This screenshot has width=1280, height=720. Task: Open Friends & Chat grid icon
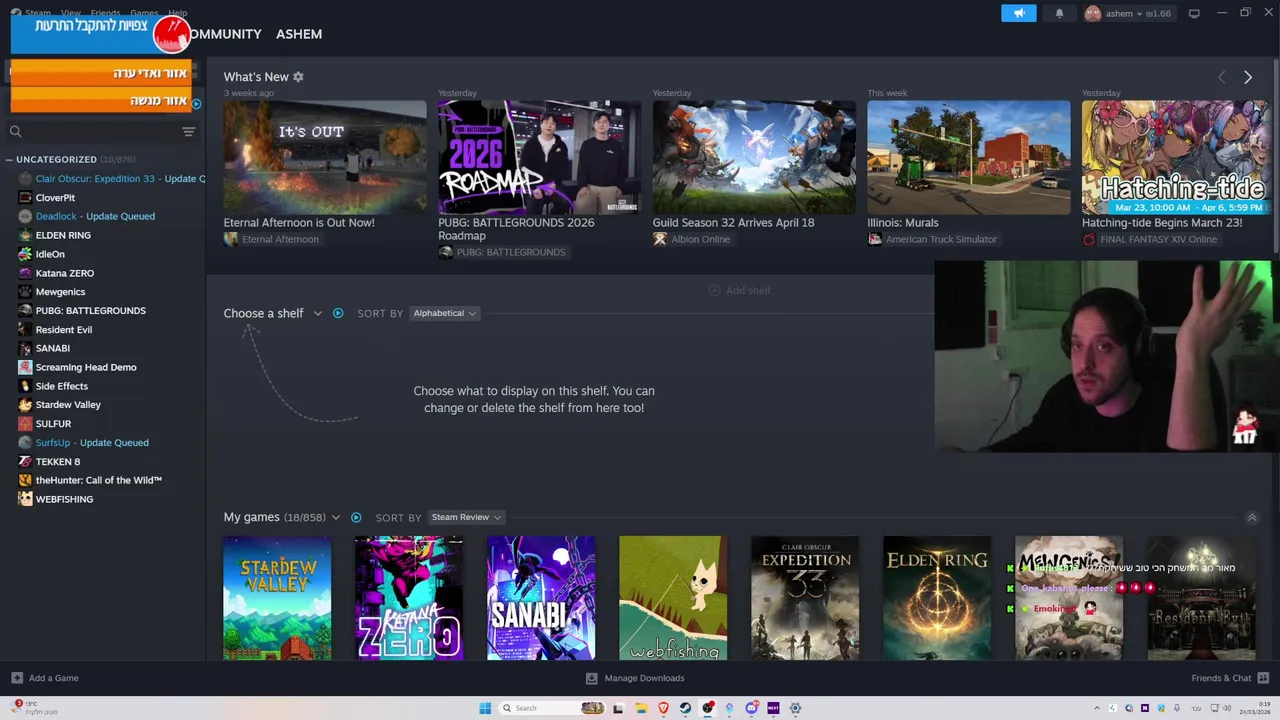[1263, 678]
